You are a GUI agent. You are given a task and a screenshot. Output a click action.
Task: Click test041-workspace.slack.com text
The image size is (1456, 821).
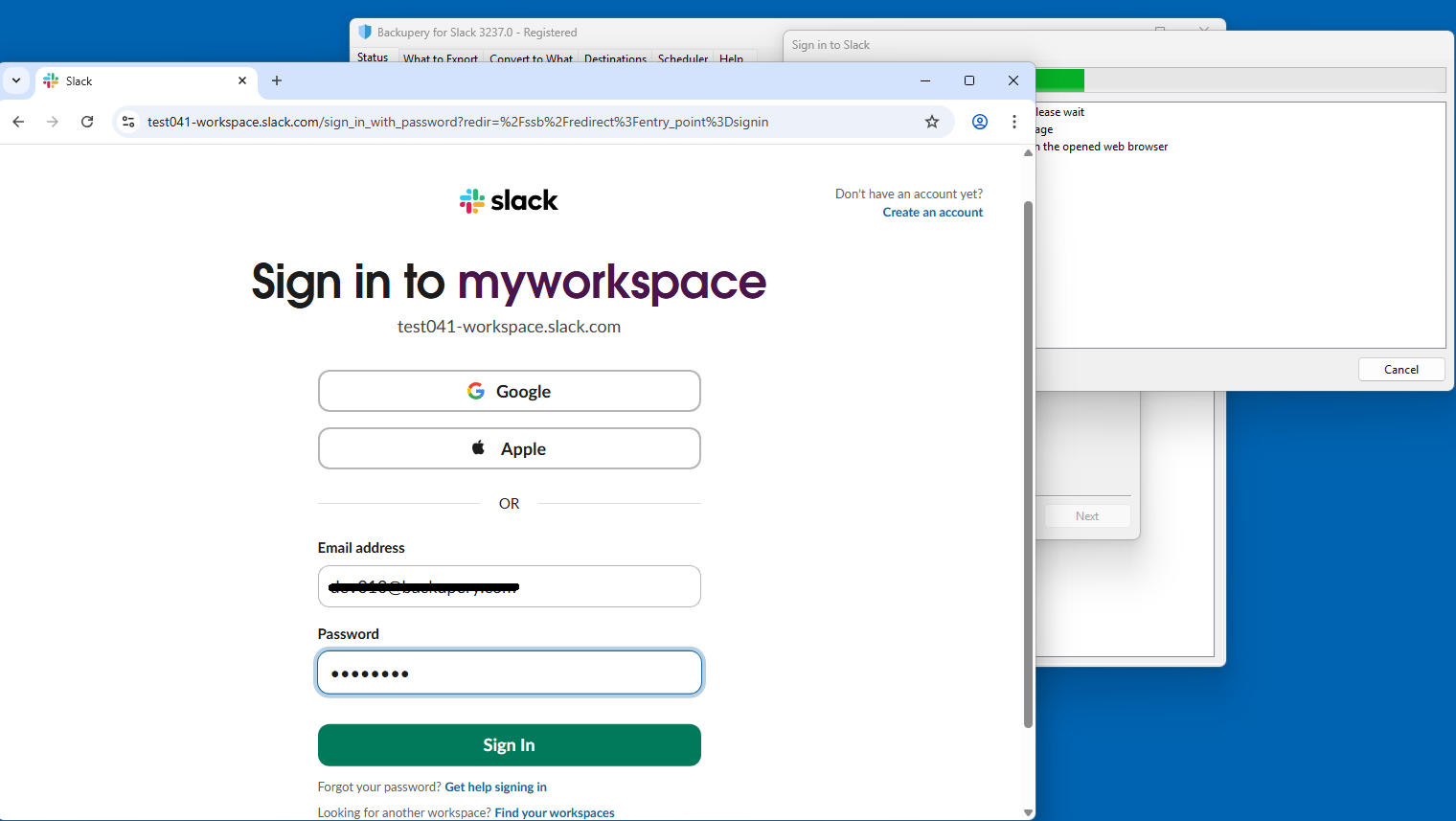pyautogui.click(x=510, y=327)
